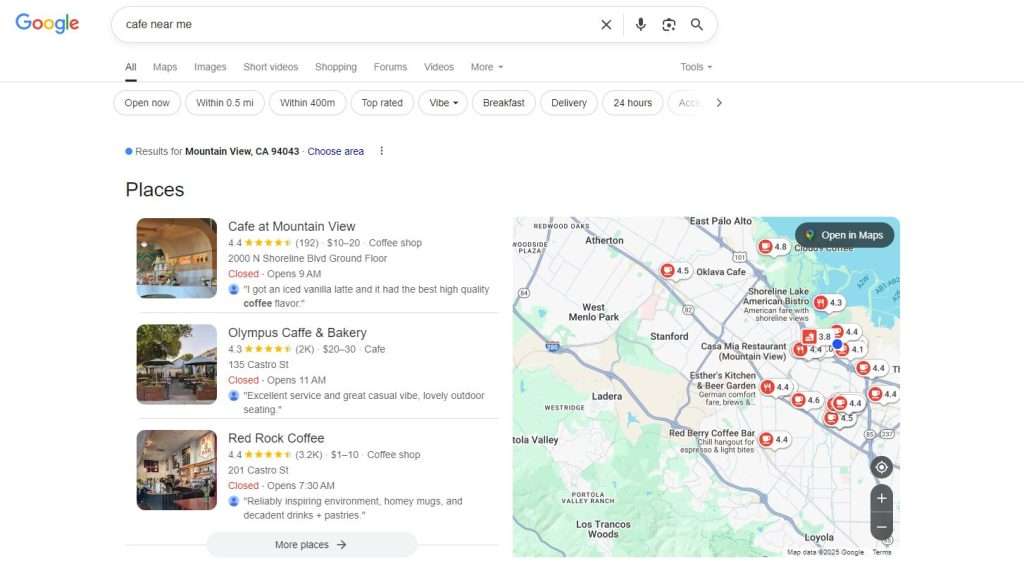Toggle the Breakfast filter chip
The height and width of the screenshot is (577, 1024).
504,102
